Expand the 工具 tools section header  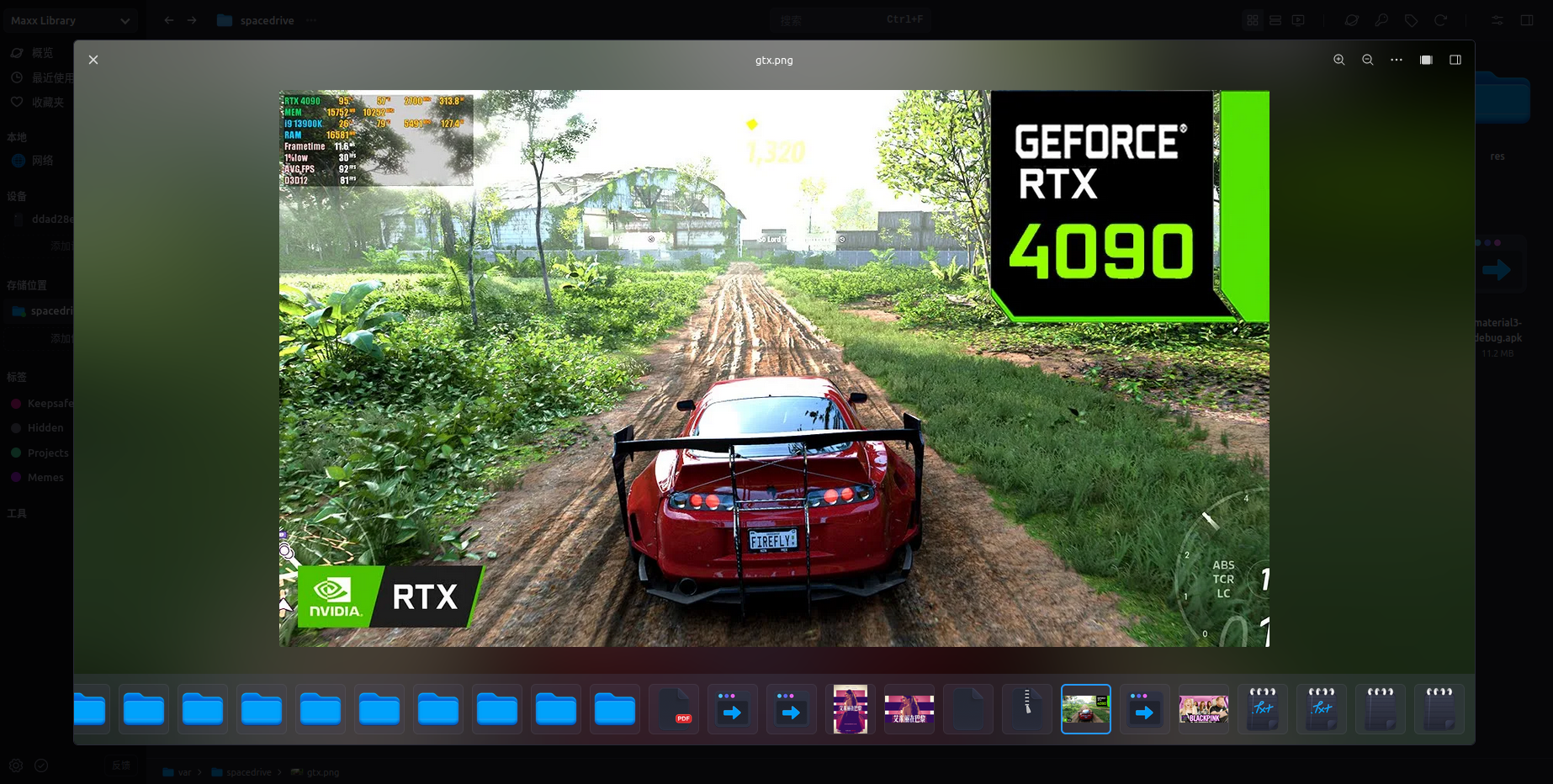(17, 513)
